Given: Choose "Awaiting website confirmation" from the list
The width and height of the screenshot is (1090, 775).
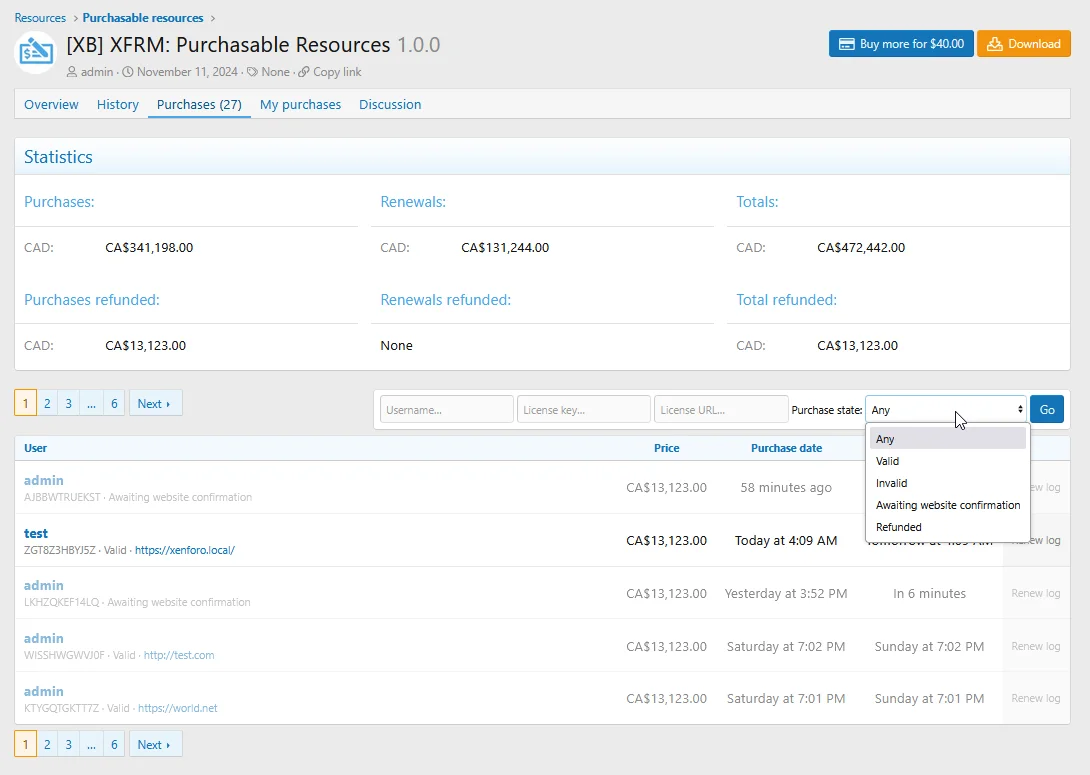Looking at the screenshot, I should 947,505.
